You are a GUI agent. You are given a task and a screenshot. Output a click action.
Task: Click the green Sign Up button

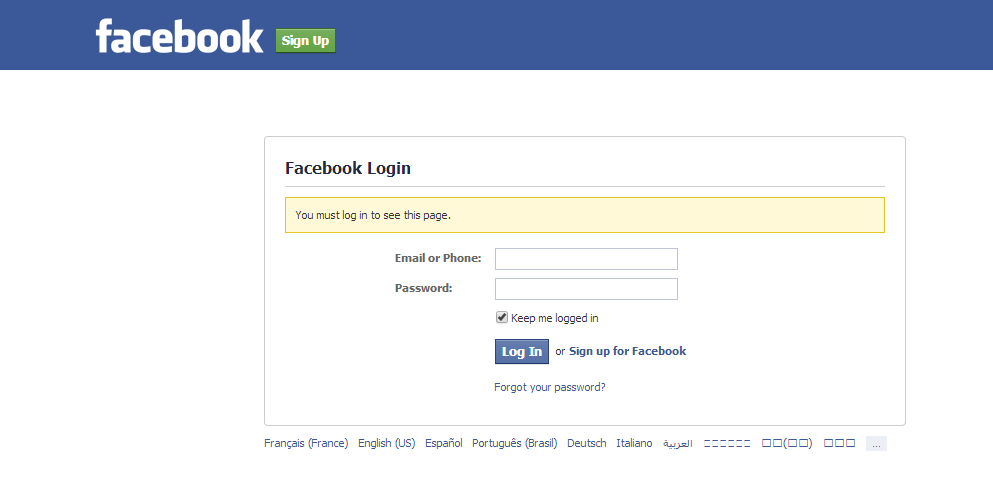(305, 41)
